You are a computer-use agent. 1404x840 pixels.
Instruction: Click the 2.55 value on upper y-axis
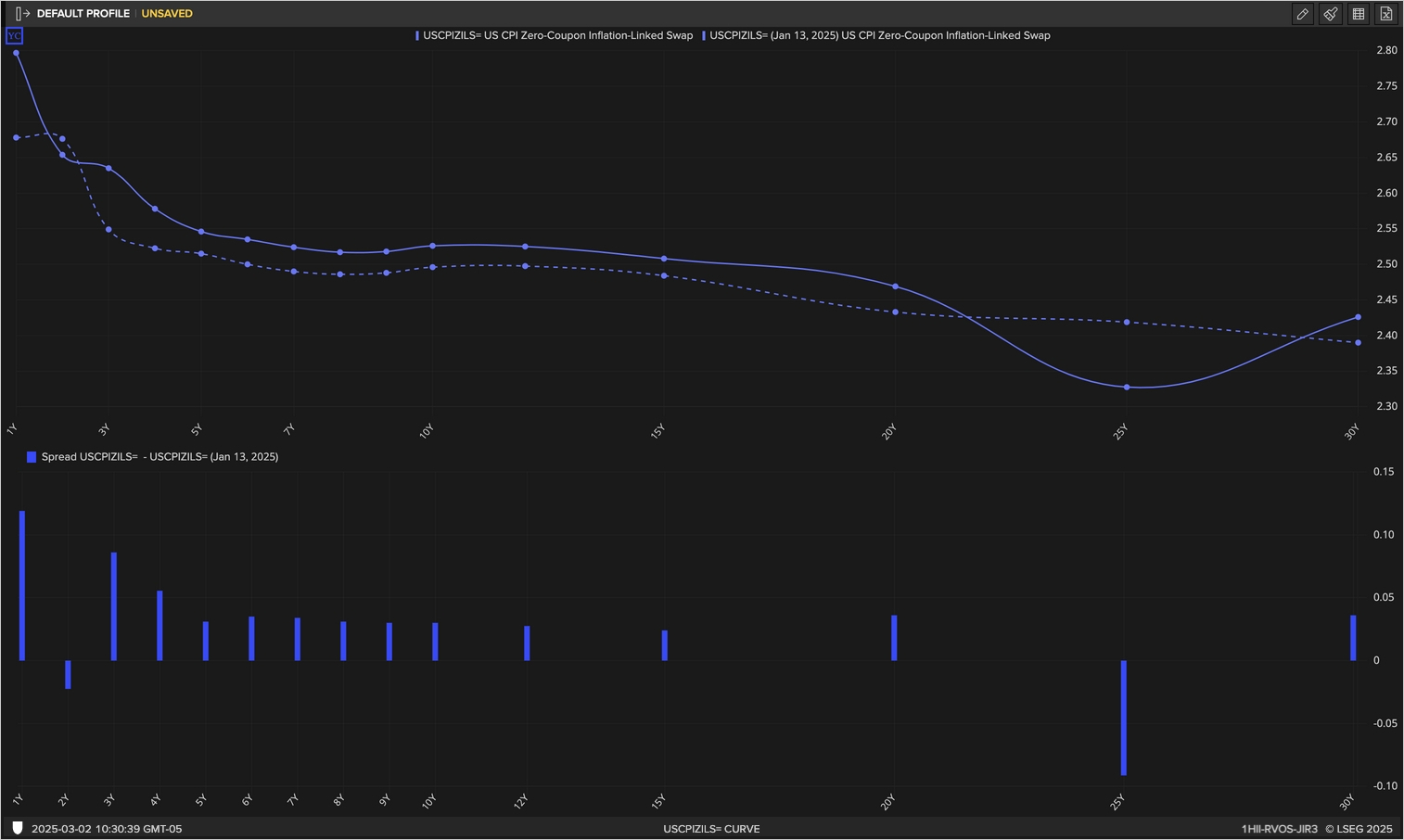(1386, 228)
